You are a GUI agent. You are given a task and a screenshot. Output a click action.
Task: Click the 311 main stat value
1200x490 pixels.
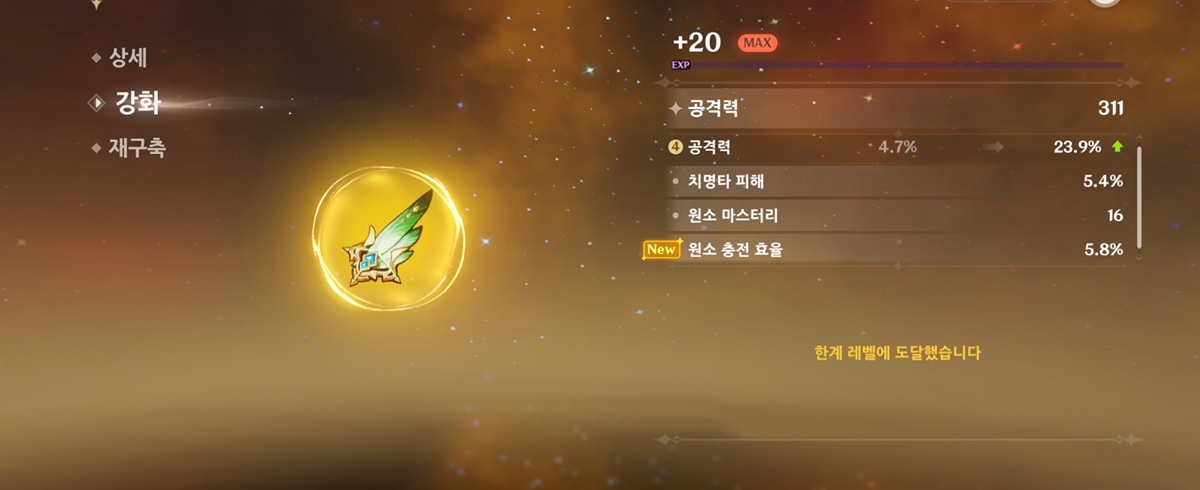tap(1110, 108)
